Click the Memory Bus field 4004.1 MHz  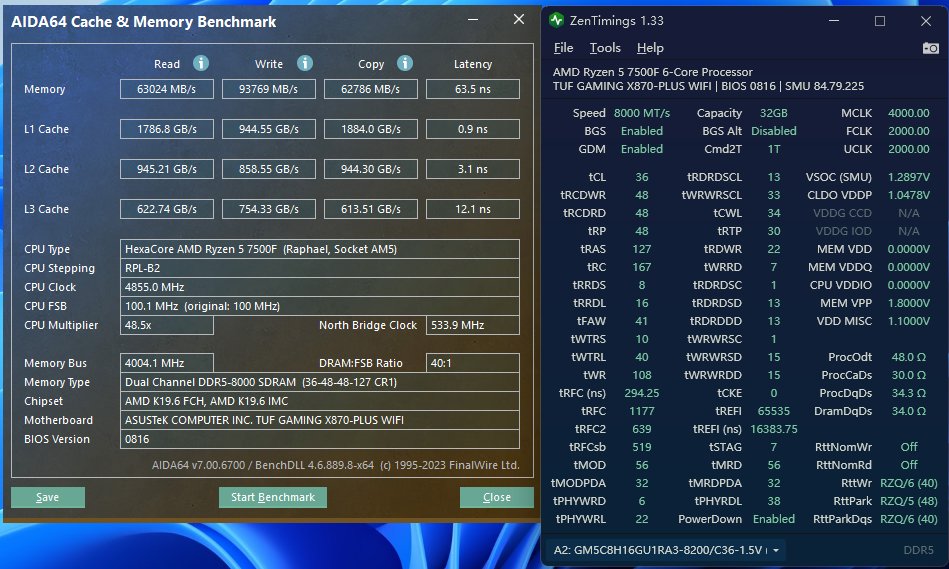tap(166, 363)
